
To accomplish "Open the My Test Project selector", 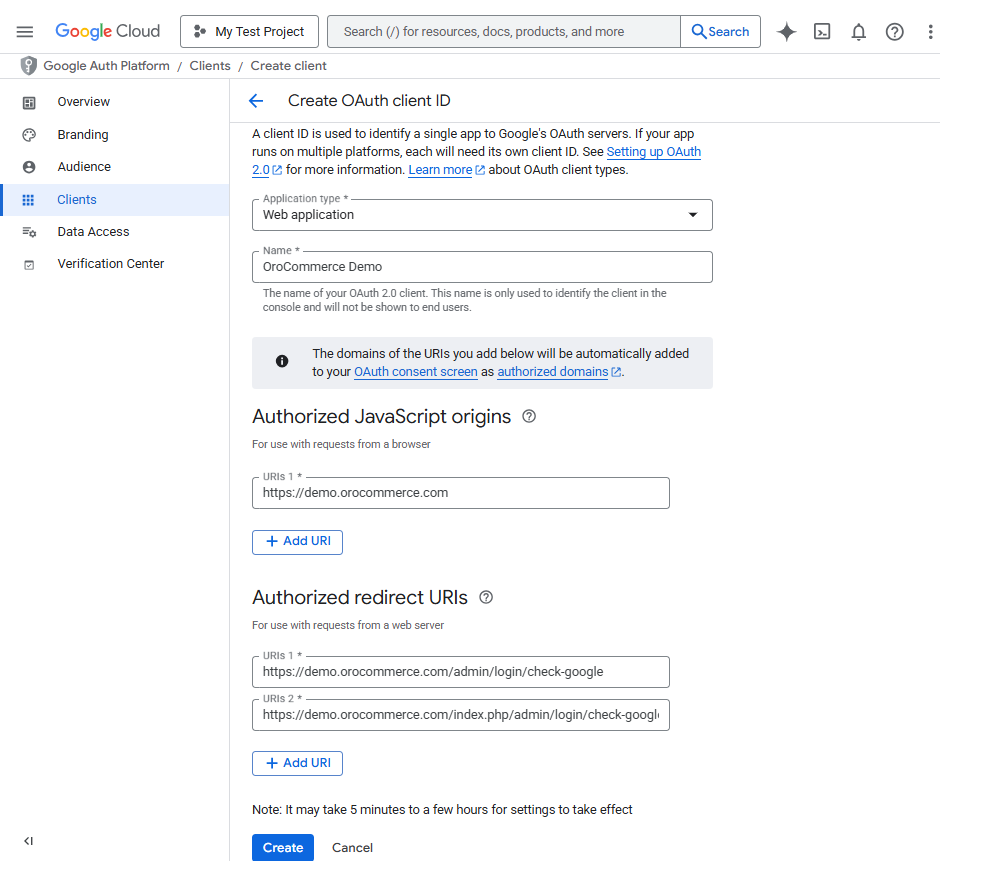I will click(x=249, y=32).
